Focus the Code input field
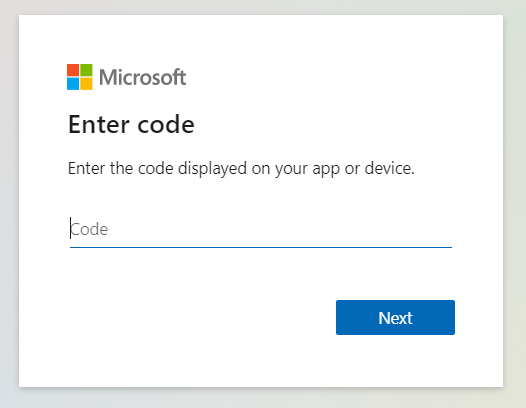This screenshot has height=408, width=526. pyautogui.click(x=261, y=230)
